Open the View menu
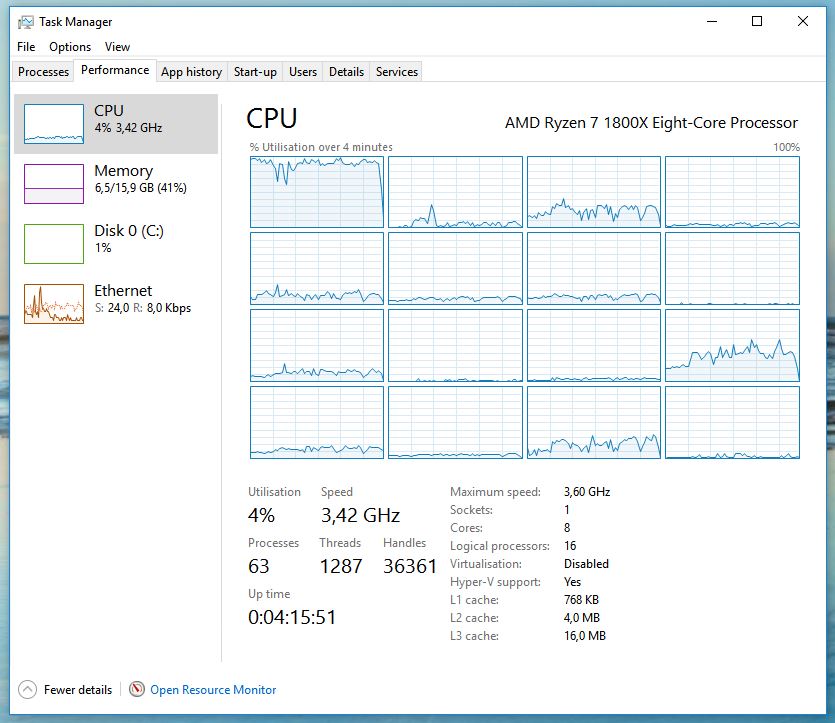Image resolution: width=835 pixels, height=723 pixels. pos(117,47)
